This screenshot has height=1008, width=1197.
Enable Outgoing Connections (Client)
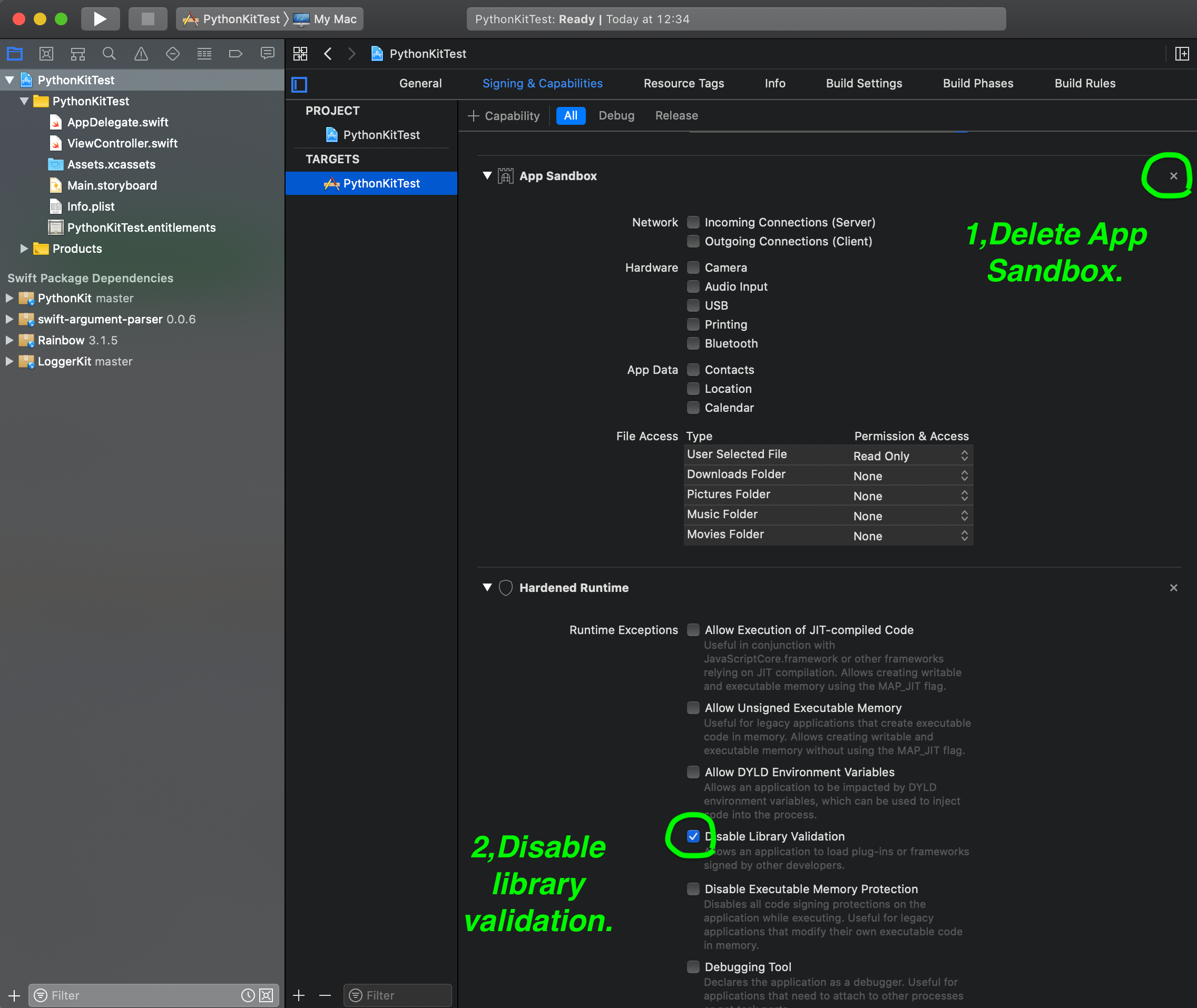point(693,241)
